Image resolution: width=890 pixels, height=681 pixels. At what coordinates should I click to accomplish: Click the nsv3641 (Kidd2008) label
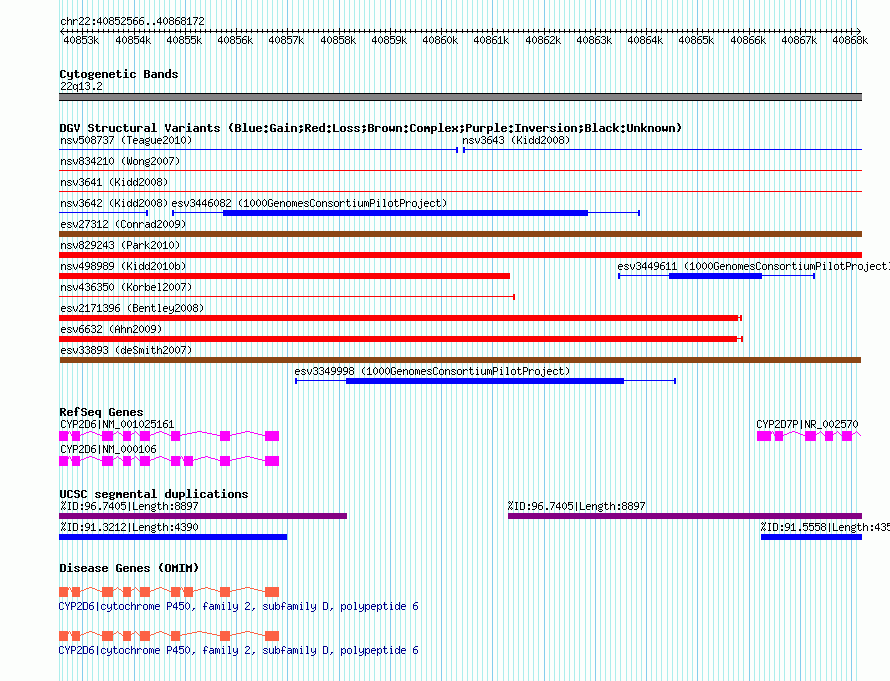(114, 182)
